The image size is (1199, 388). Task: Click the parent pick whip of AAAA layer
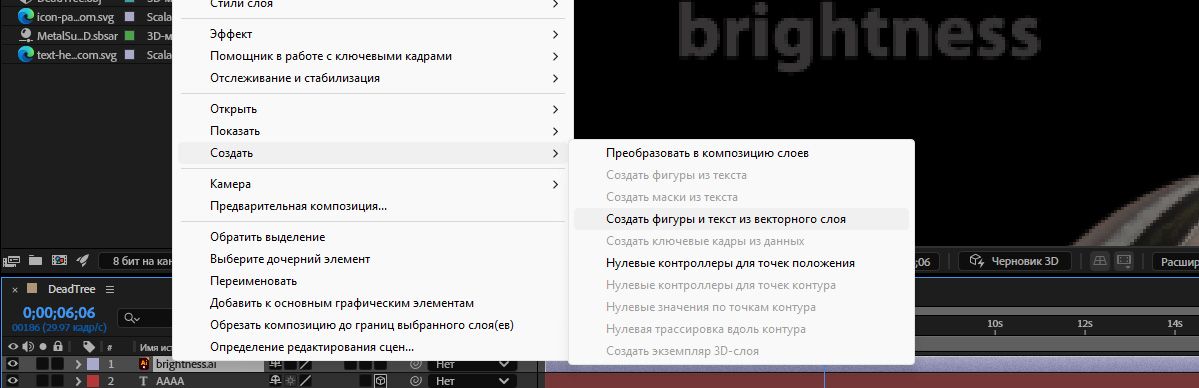point(417,380)
